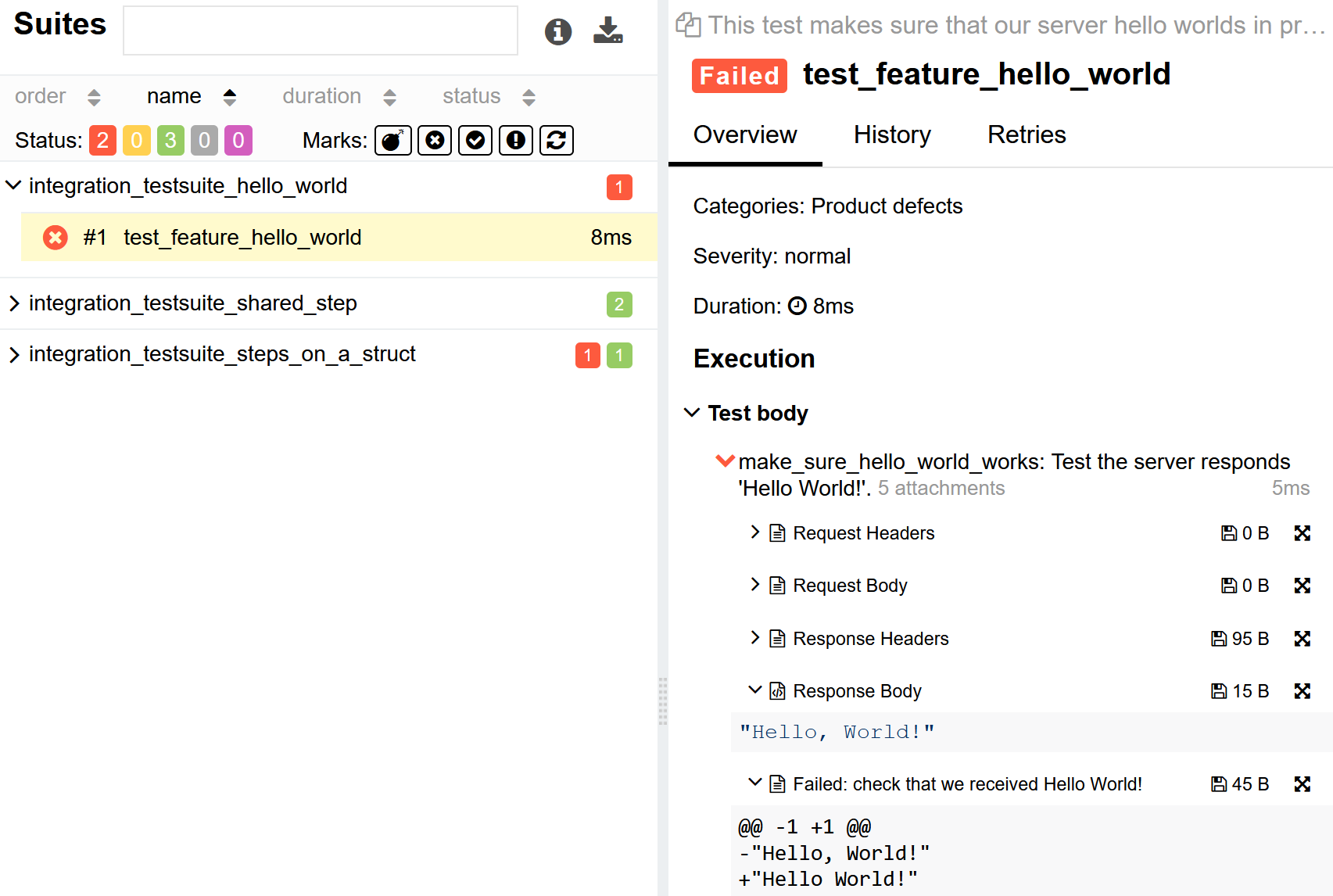This screenshot has height=896, width=1333.
Task: Switch to the History tab
Action: point(892,135)
